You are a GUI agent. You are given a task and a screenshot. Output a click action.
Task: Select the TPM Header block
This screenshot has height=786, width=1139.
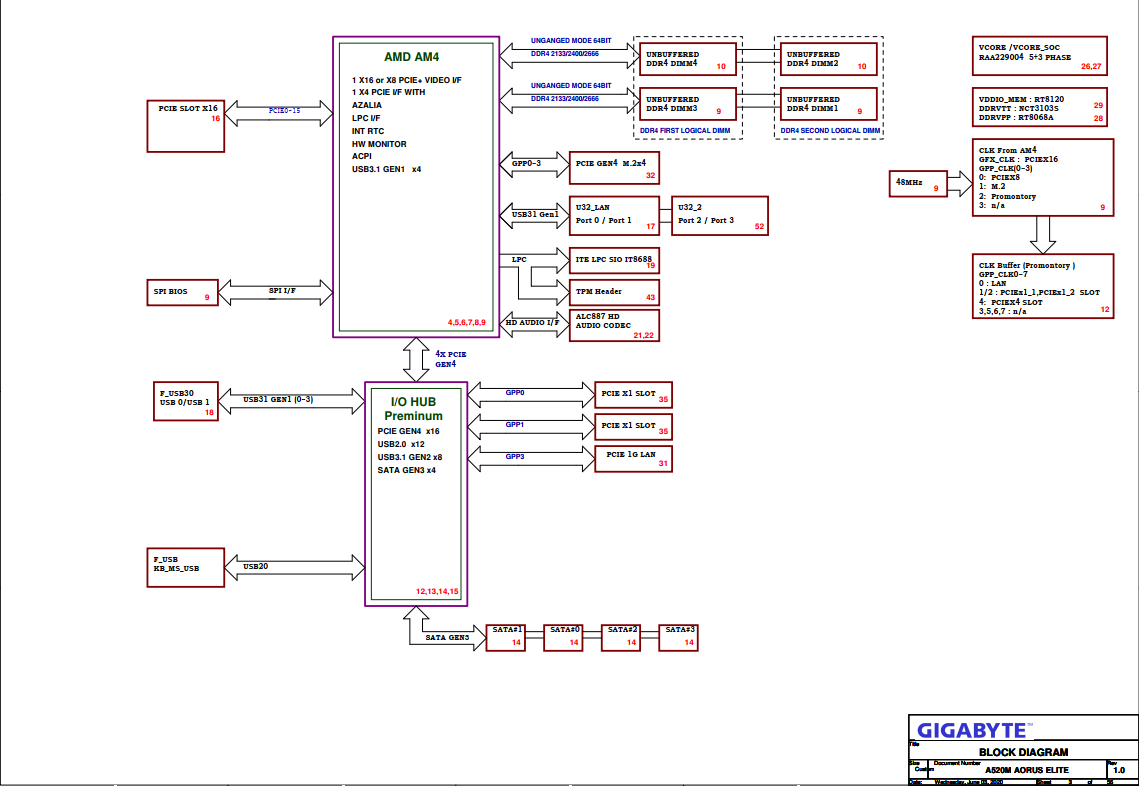(x=615, y=292)
